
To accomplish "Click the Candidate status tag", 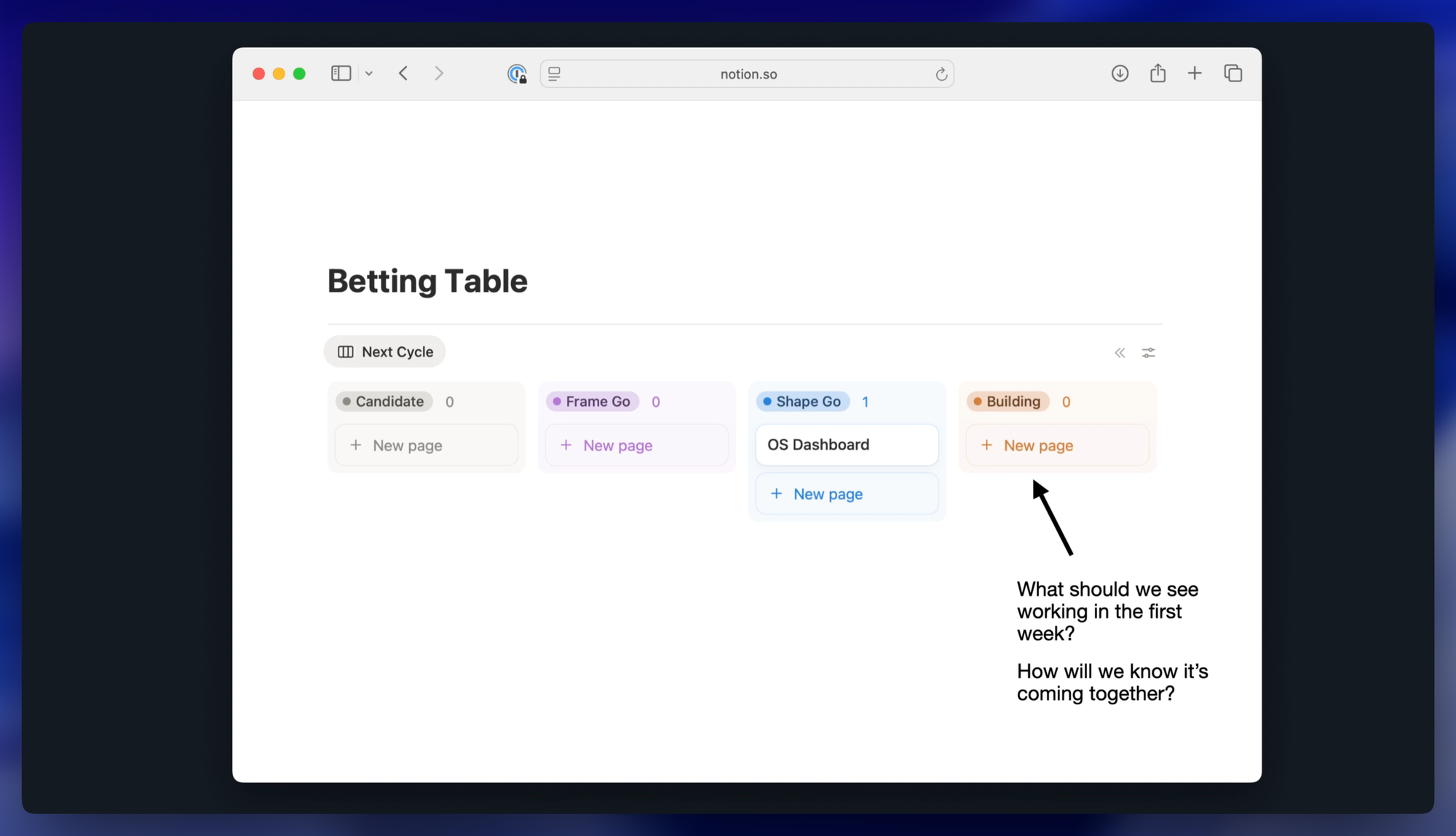I will pos(384,402).
